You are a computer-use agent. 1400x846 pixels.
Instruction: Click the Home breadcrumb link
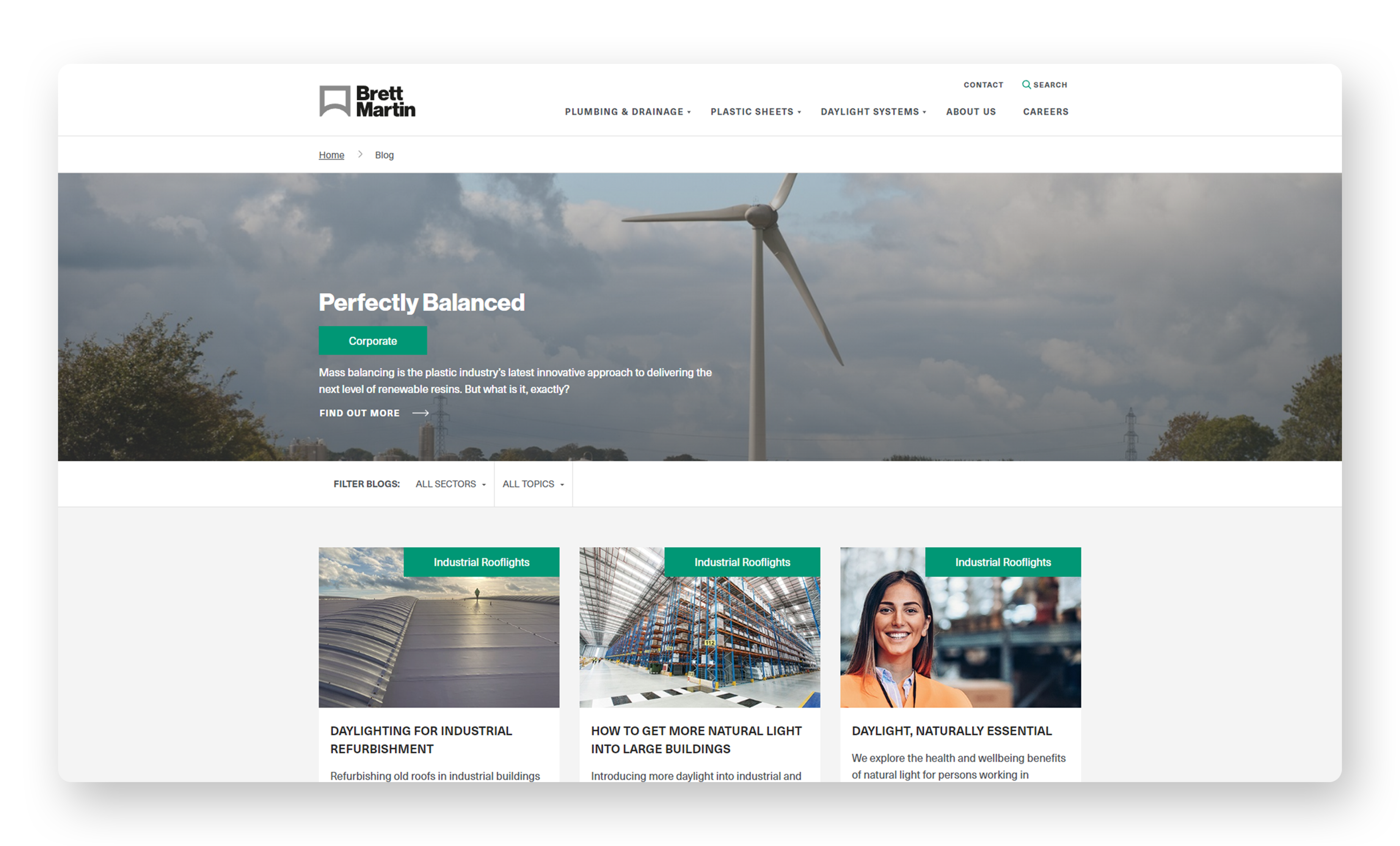coord(331,155)
